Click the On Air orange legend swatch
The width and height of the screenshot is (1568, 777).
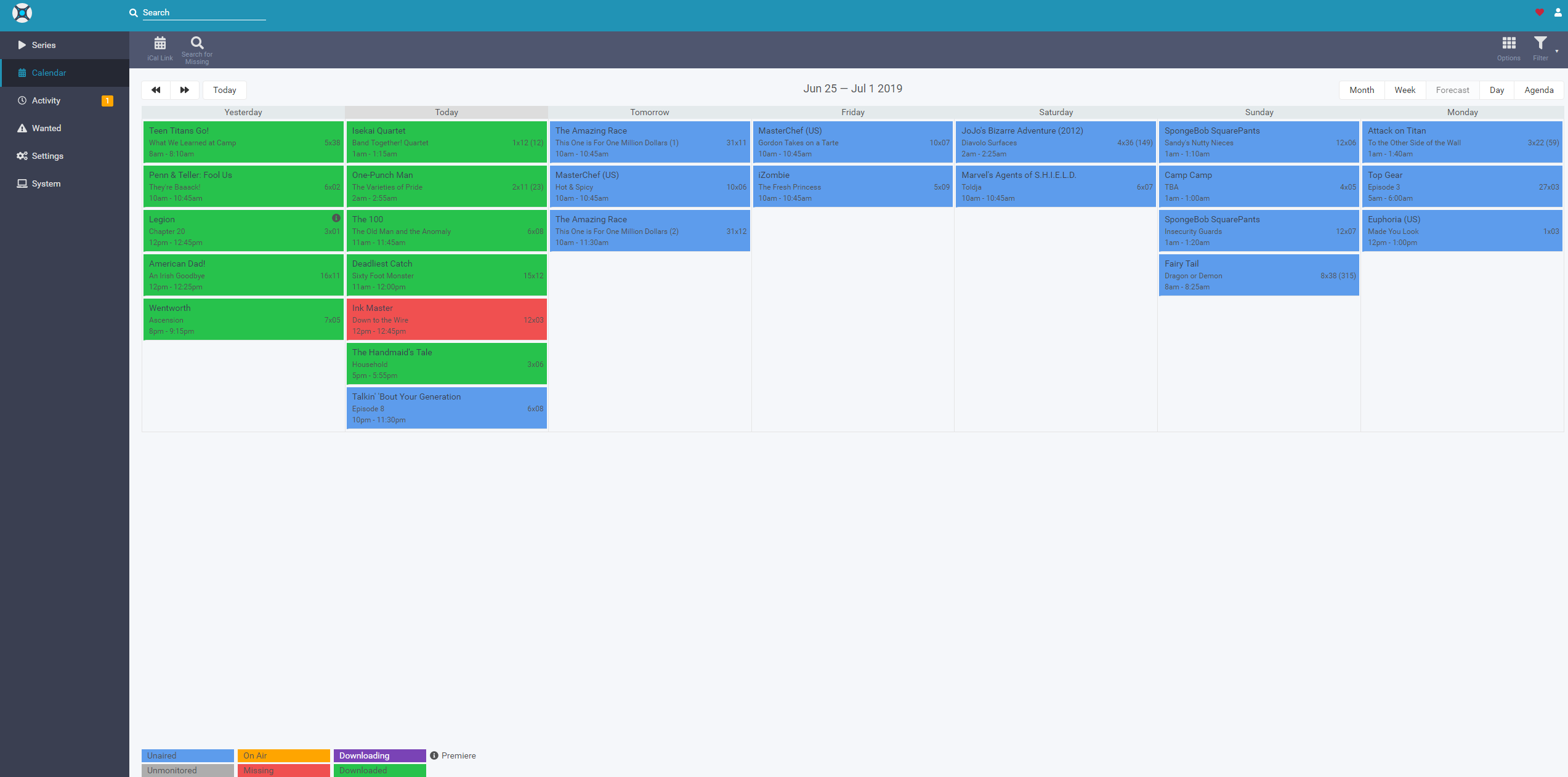click(284, 755)
